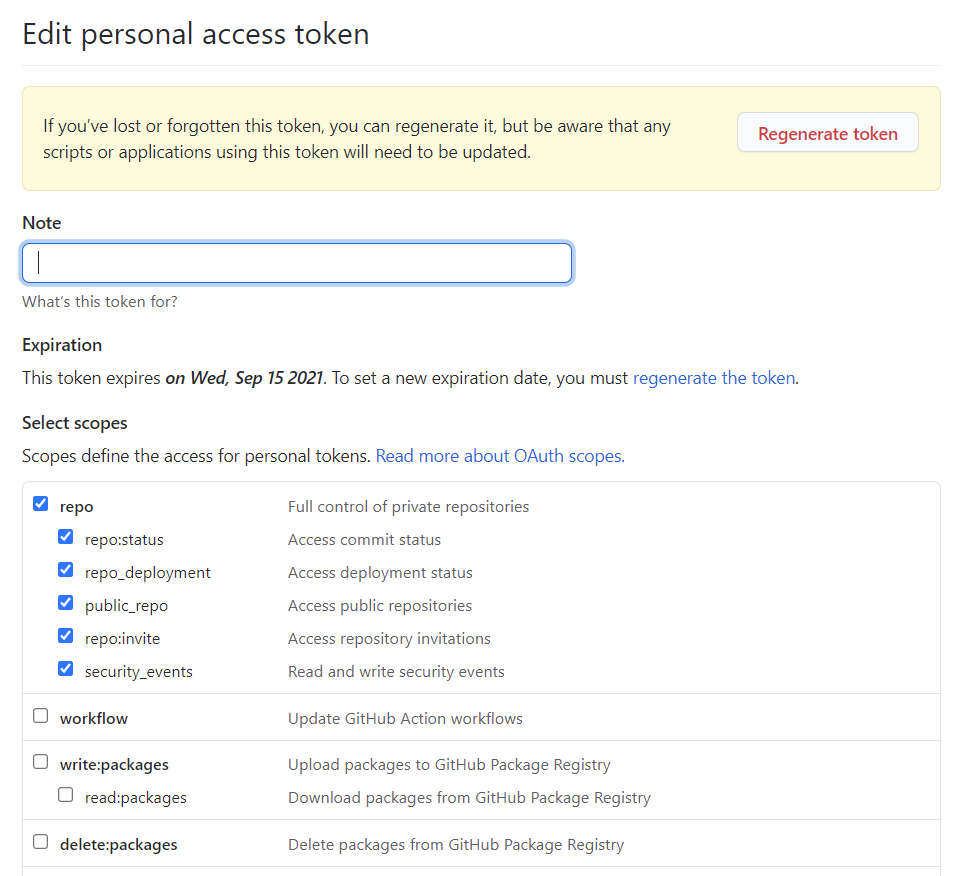Uncheck the repo scope checkbox
Image resolution: width=961 pixels, height=876 pixels.
[x=40, y=504]
